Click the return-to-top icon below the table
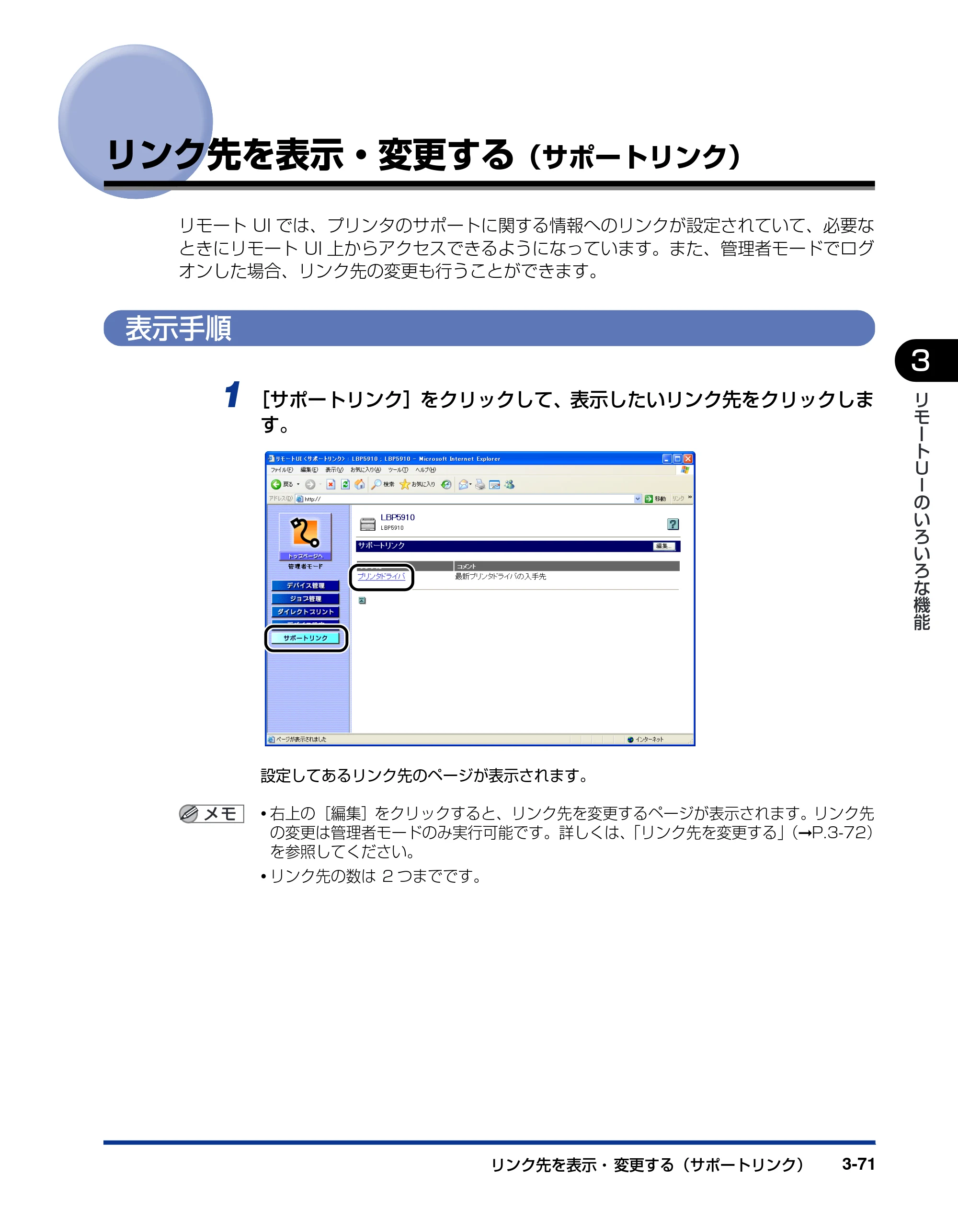This screenshot has width=958, height=1232. tap(362, 601)
